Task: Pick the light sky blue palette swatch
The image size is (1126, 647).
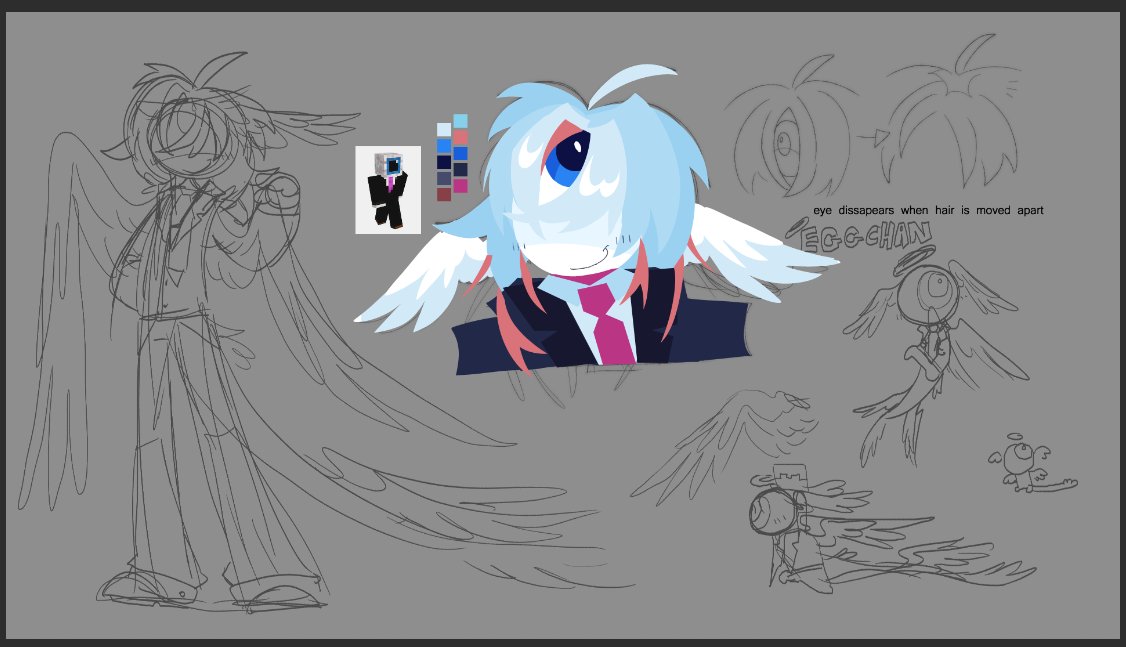Action: tap(460, 121)
